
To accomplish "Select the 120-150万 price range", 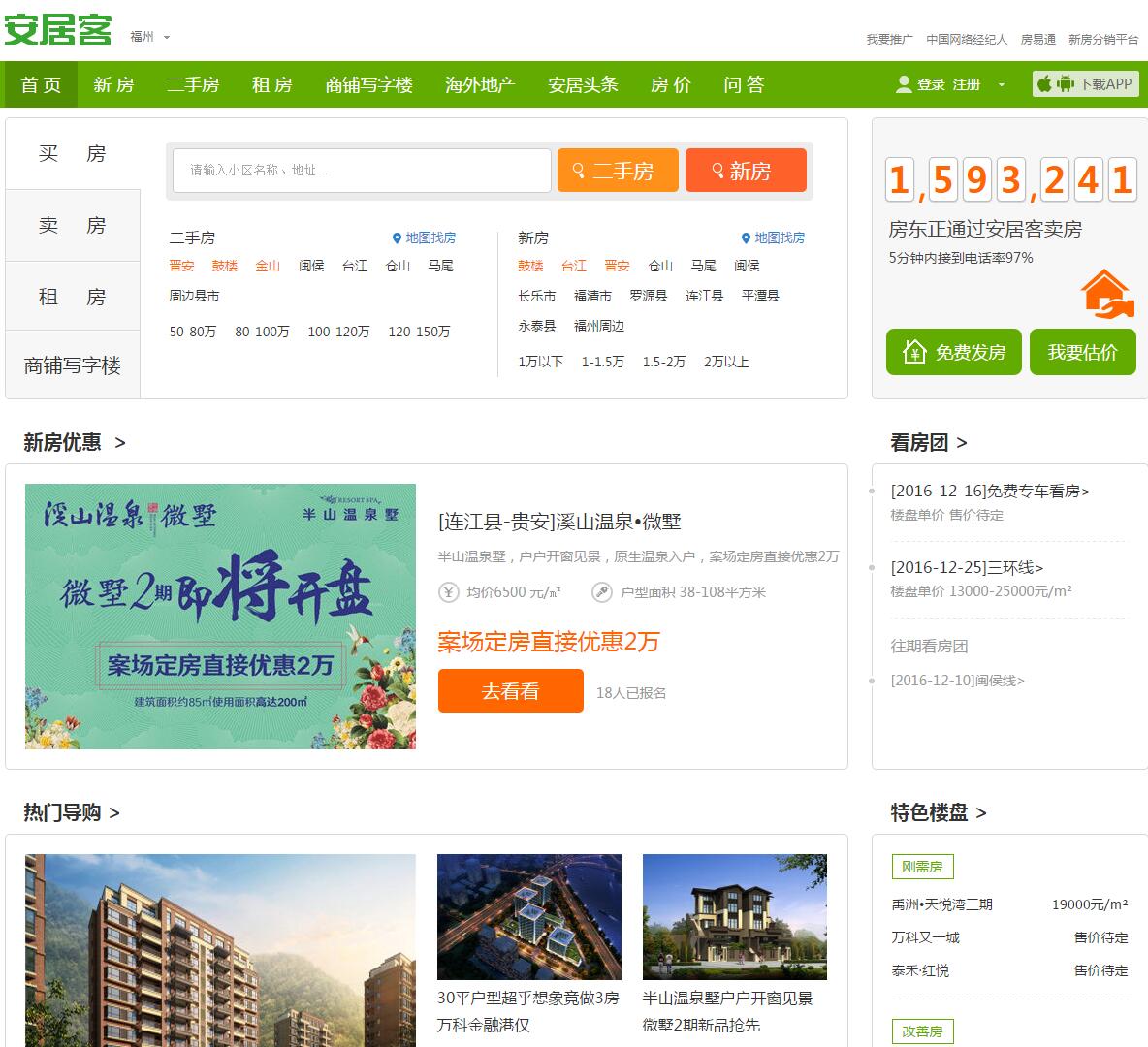I will pos(419,332).
